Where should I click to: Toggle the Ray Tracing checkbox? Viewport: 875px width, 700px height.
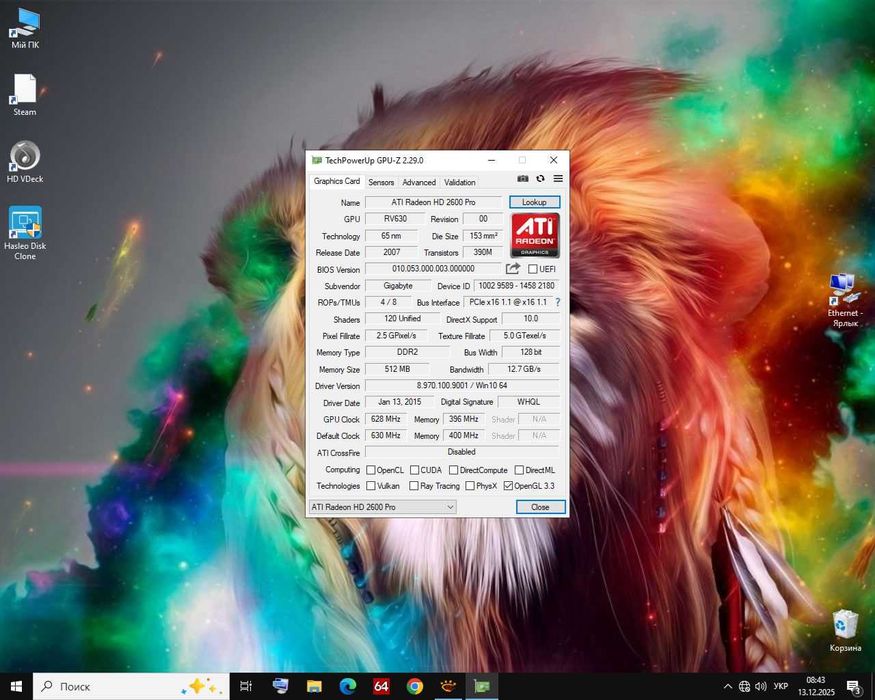pyautogui.click(x=414, y=486)
